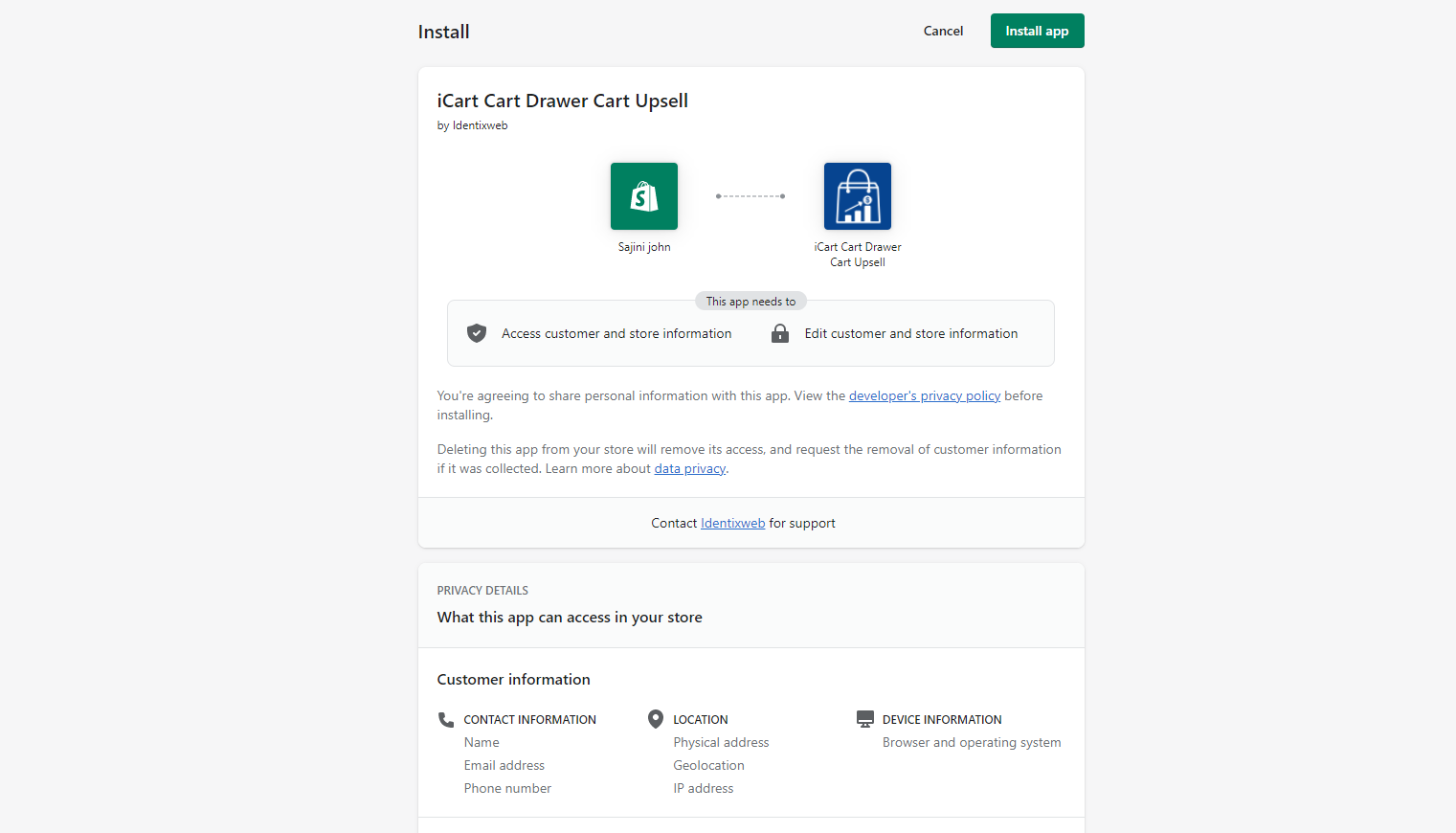Open the data privacy link
Viewport: 1456px width, 833px height.
tap(689, 468)
